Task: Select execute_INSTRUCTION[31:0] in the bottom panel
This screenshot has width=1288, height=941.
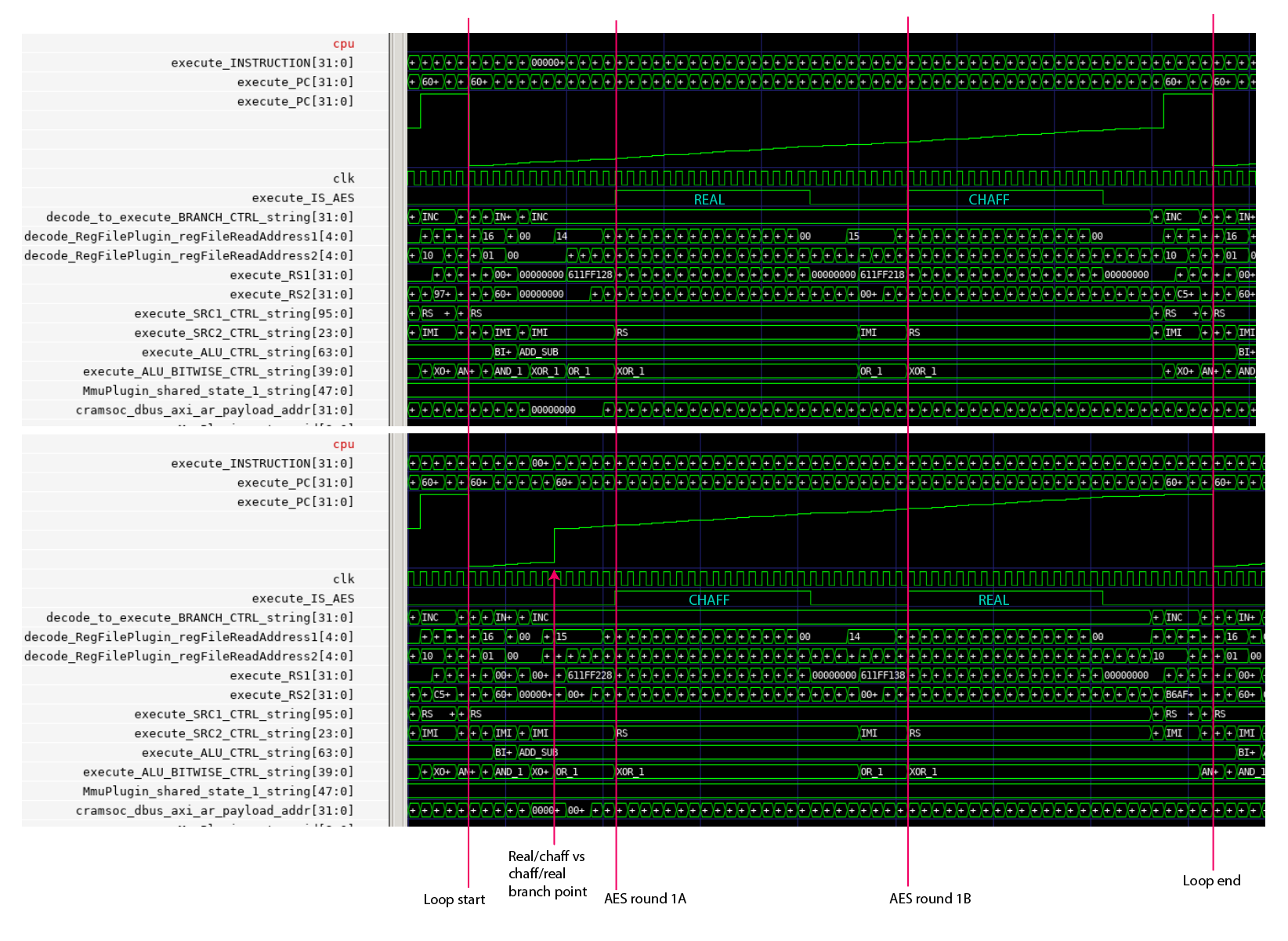Action: (x=262, y=464)
